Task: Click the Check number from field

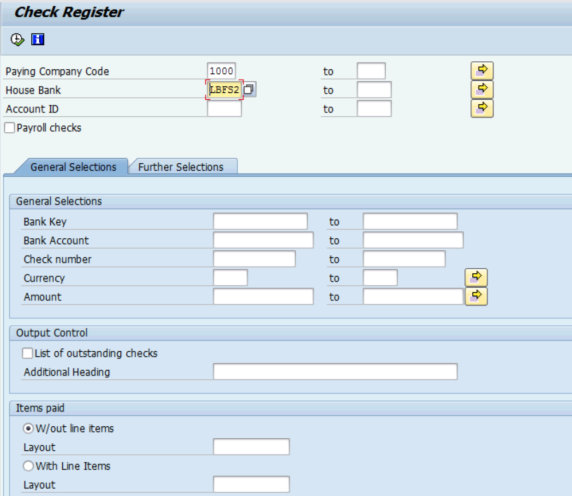Action: click(x=254, y=259)
